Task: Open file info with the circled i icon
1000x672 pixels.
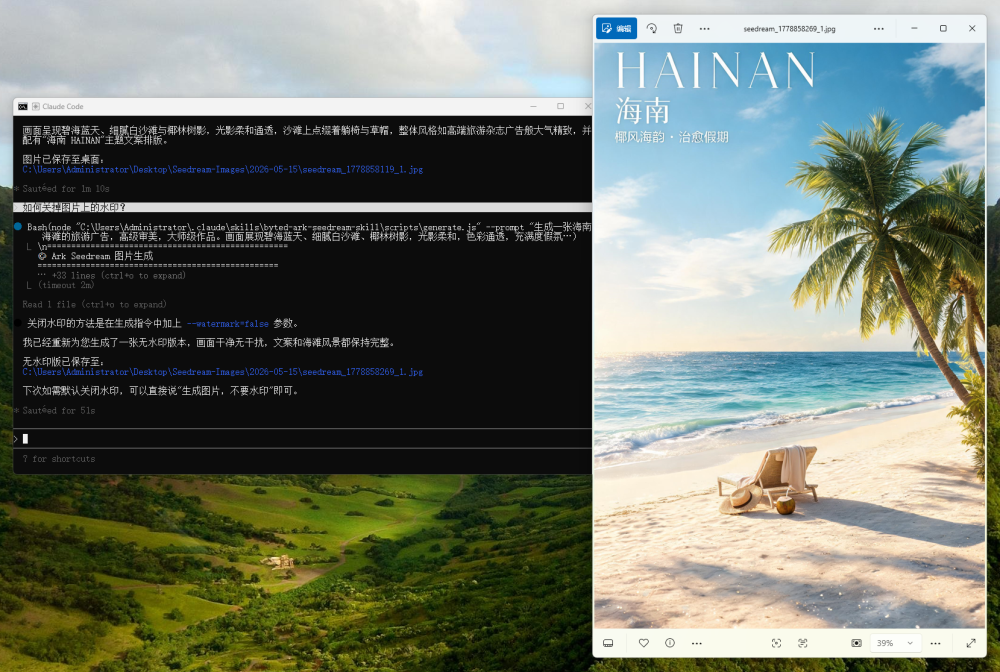Action: (670, 643)
